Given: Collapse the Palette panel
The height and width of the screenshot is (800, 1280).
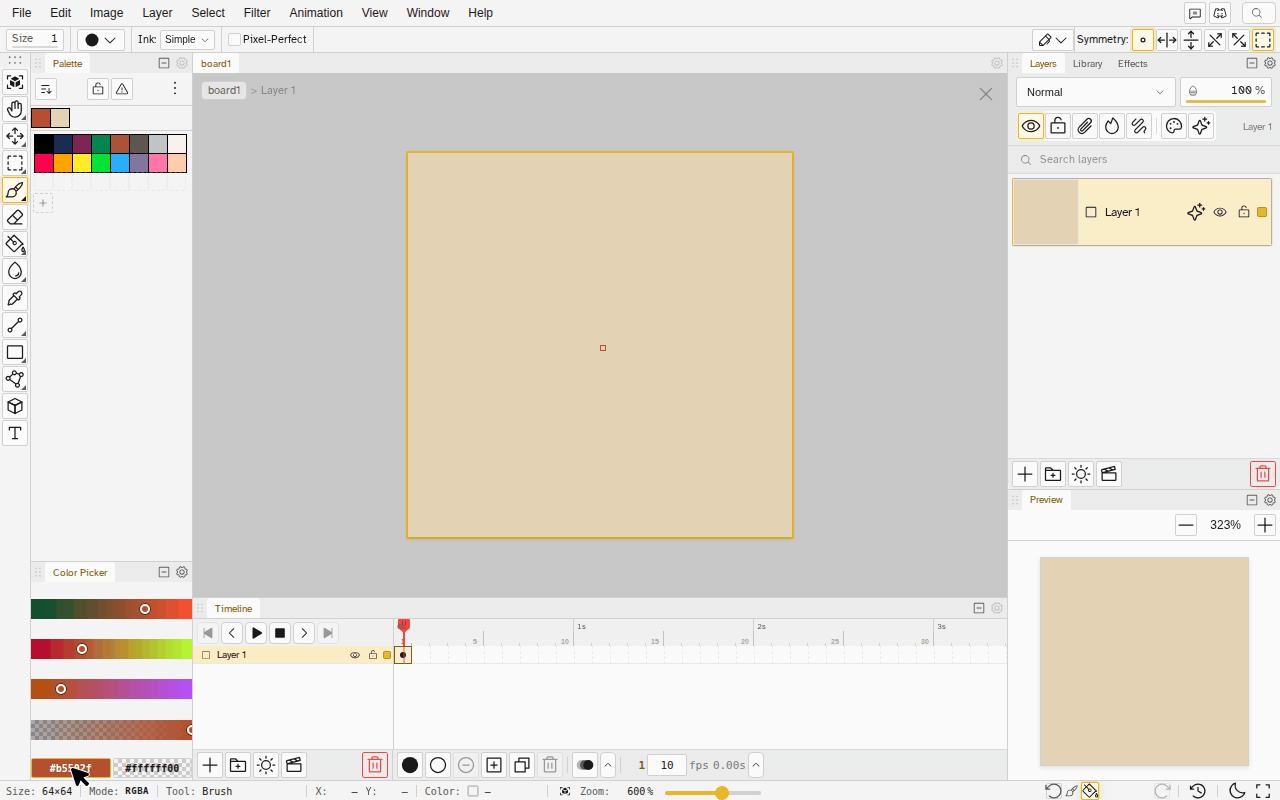Looking at the screenshot, I should click(x=164, y=63).
